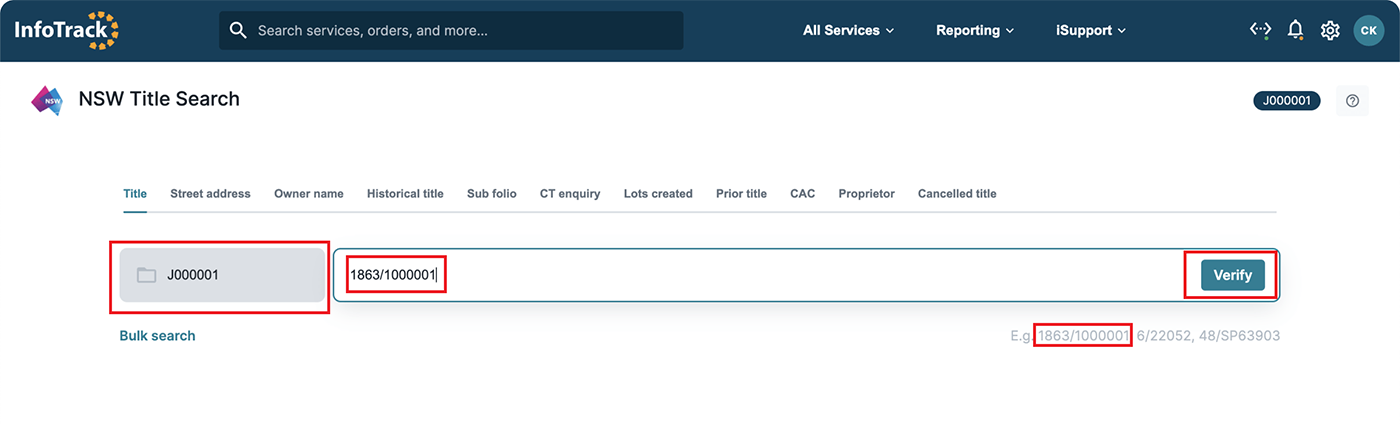Switch to the Owner name tab
The height and width of the screenshot is (424, 1400).
tap(309, 194)
